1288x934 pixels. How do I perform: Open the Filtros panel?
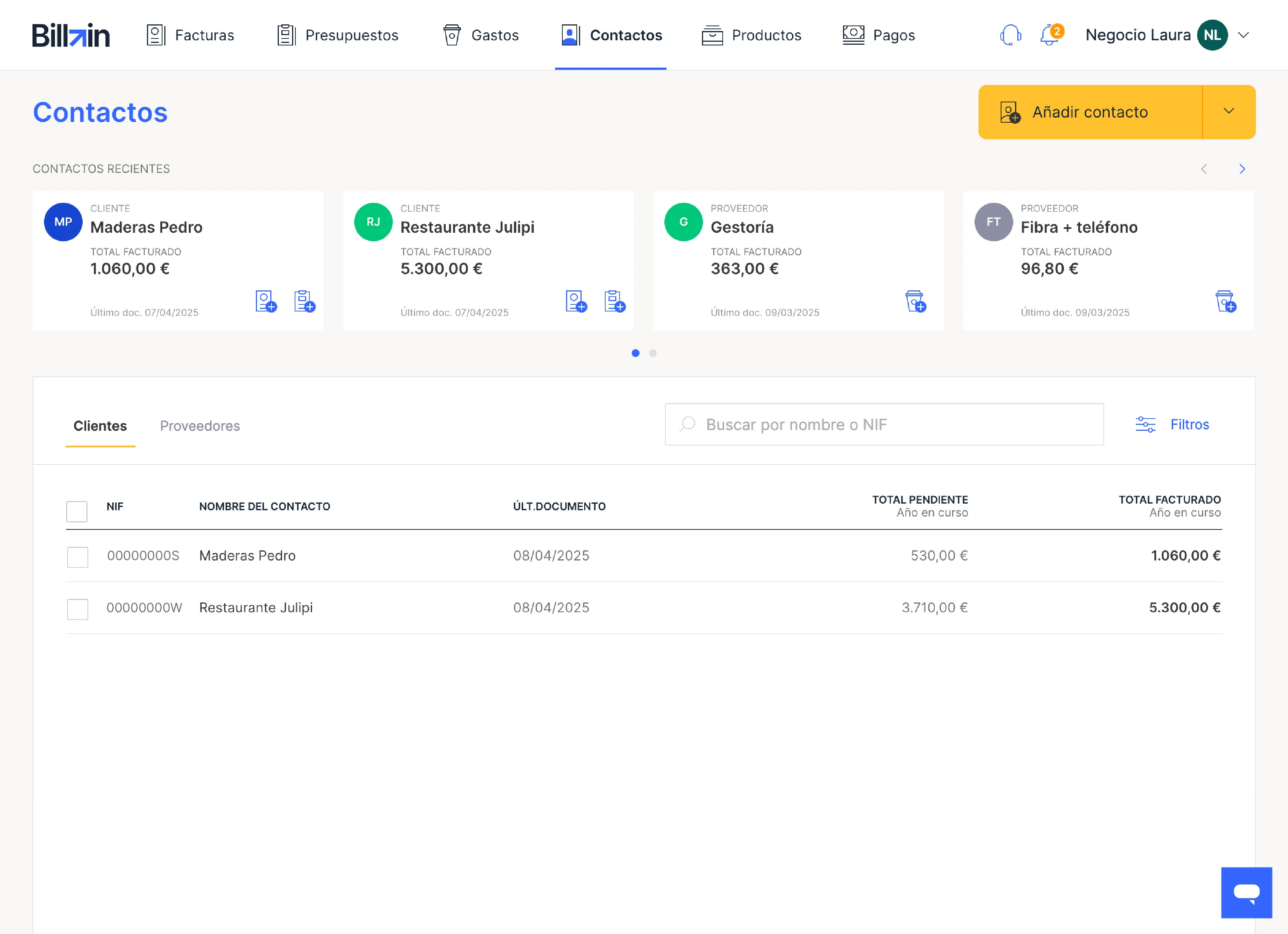pos(1172,425)
